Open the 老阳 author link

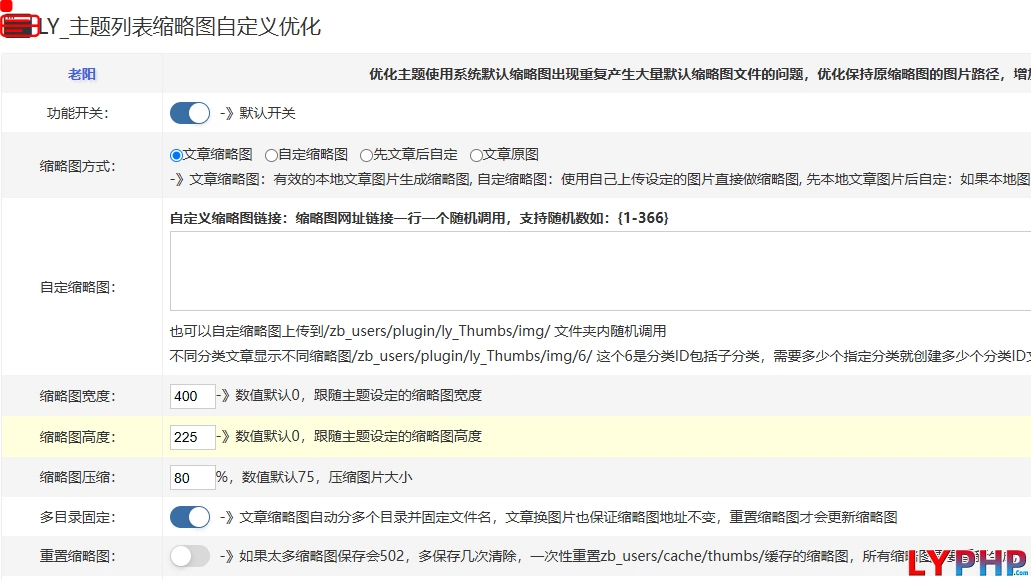click(82, 74)
